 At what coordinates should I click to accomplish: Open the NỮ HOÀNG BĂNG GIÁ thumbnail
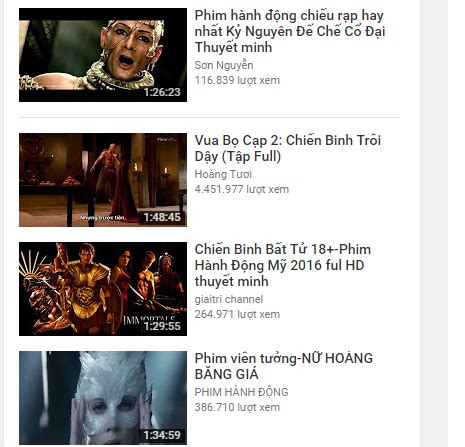click(x=103, y=398)
